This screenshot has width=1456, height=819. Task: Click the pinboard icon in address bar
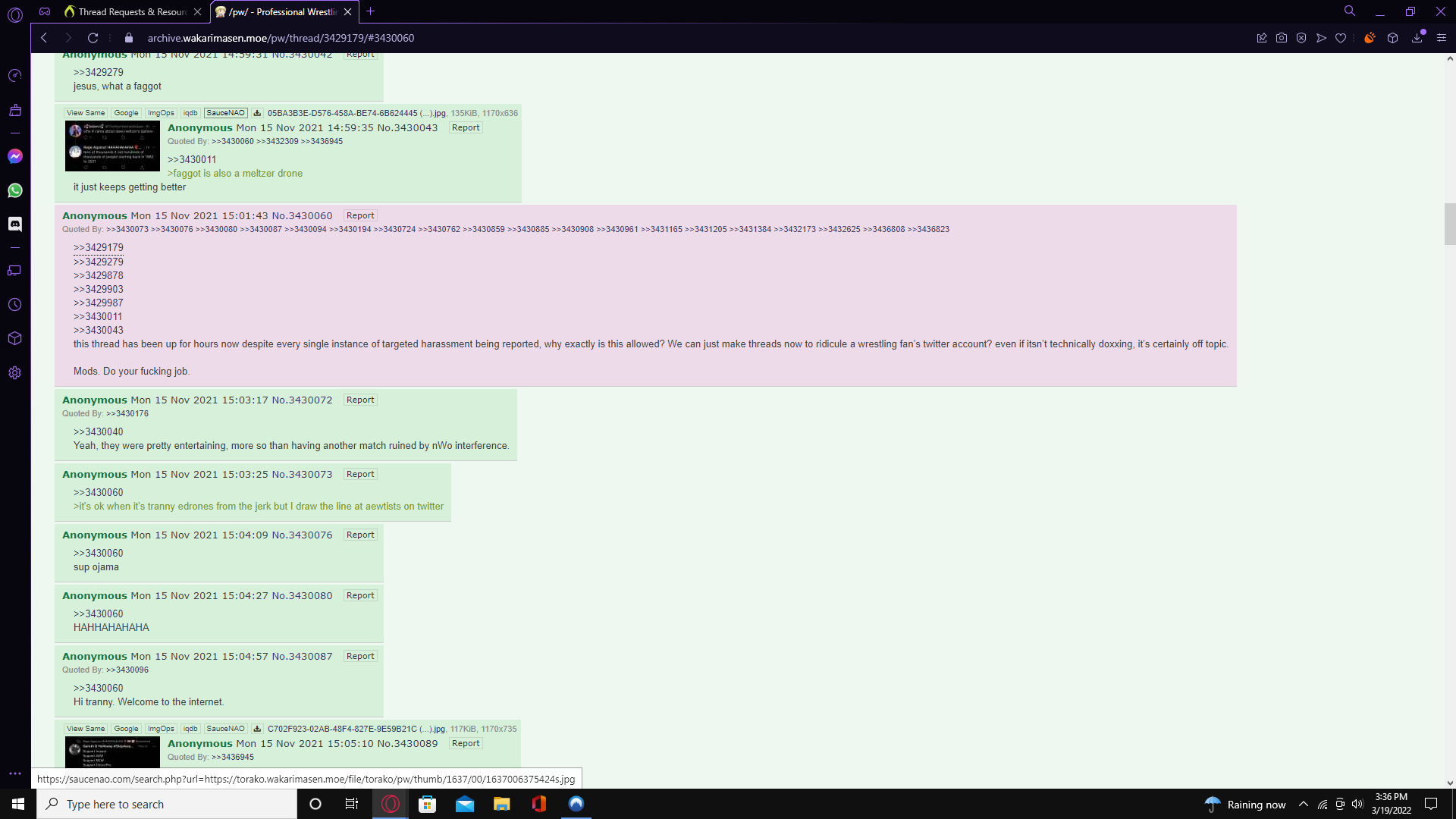click(1262, 38)
